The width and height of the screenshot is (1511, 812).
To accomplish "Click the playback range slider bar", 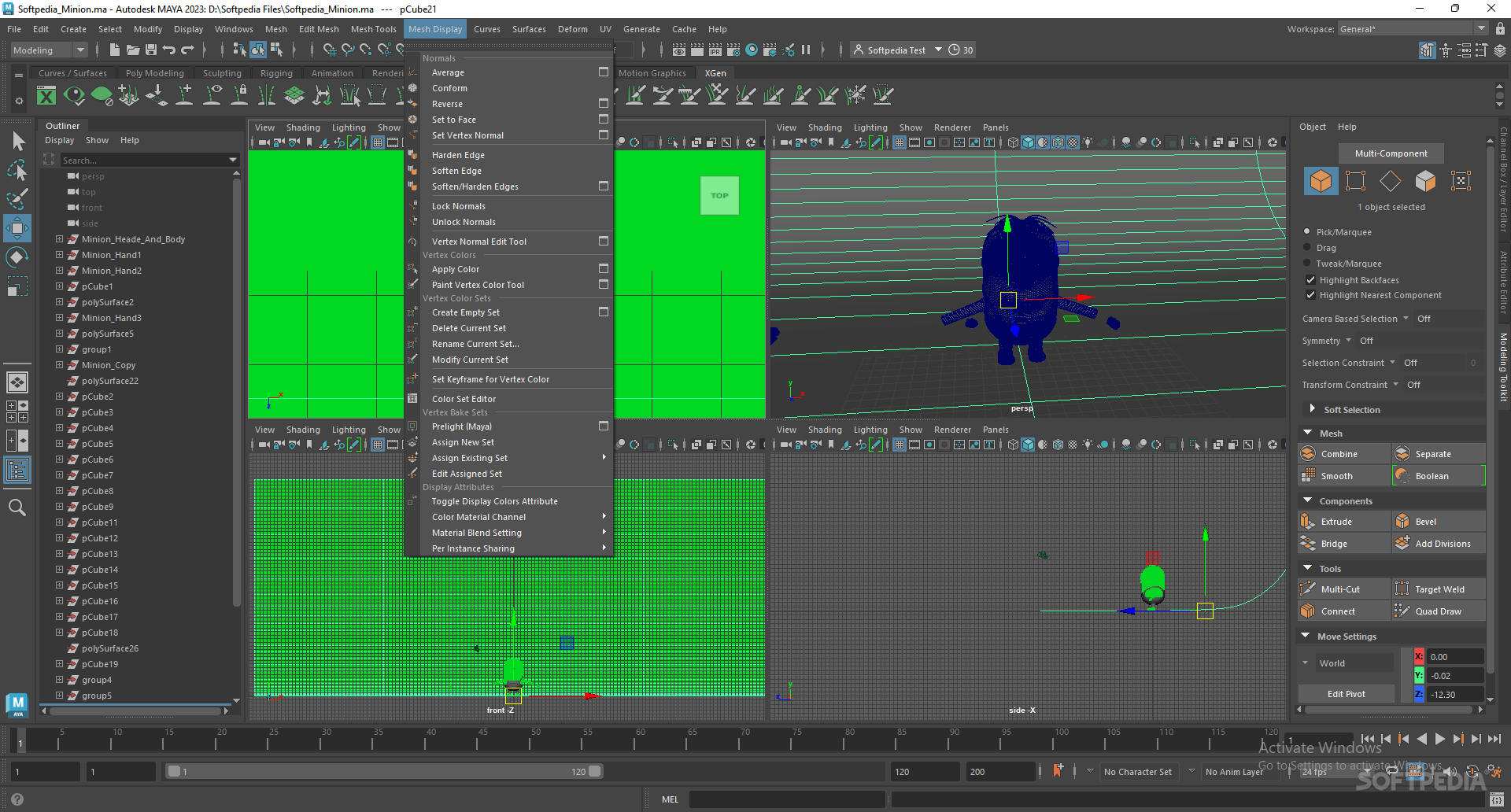I will [x=383, y=771].
